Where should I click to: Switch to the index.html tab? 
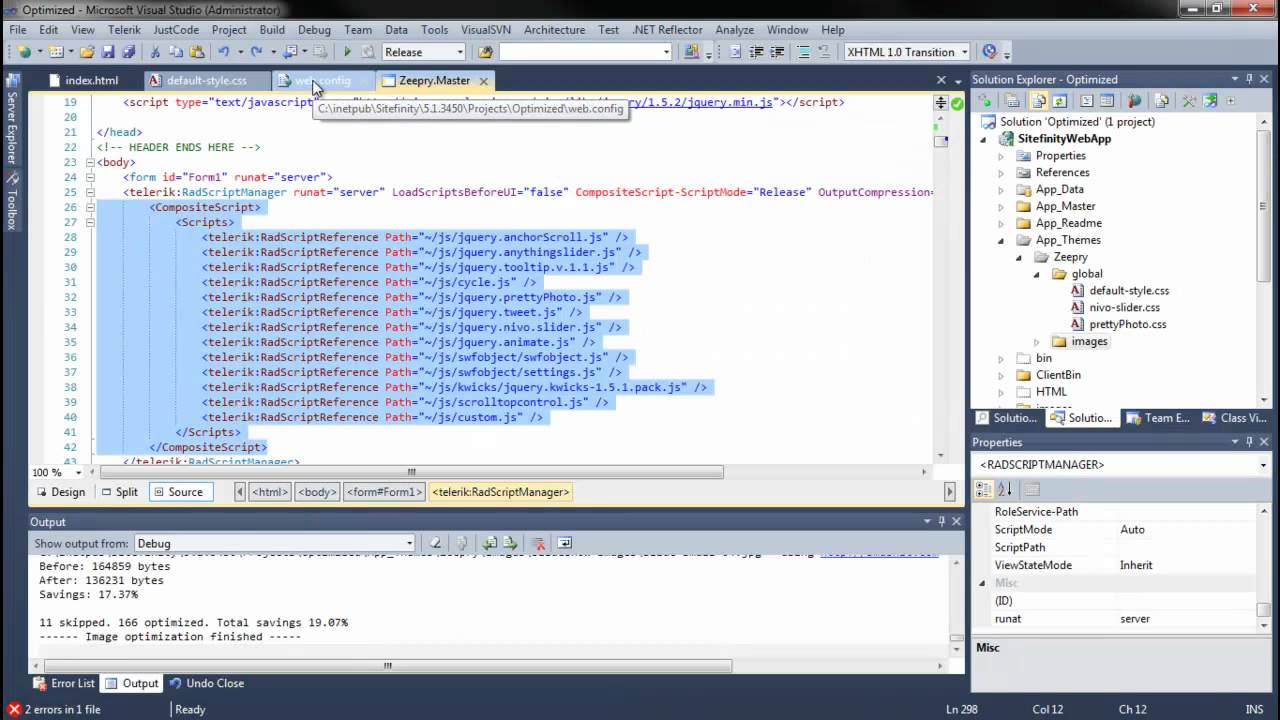(x=92, y=80)
